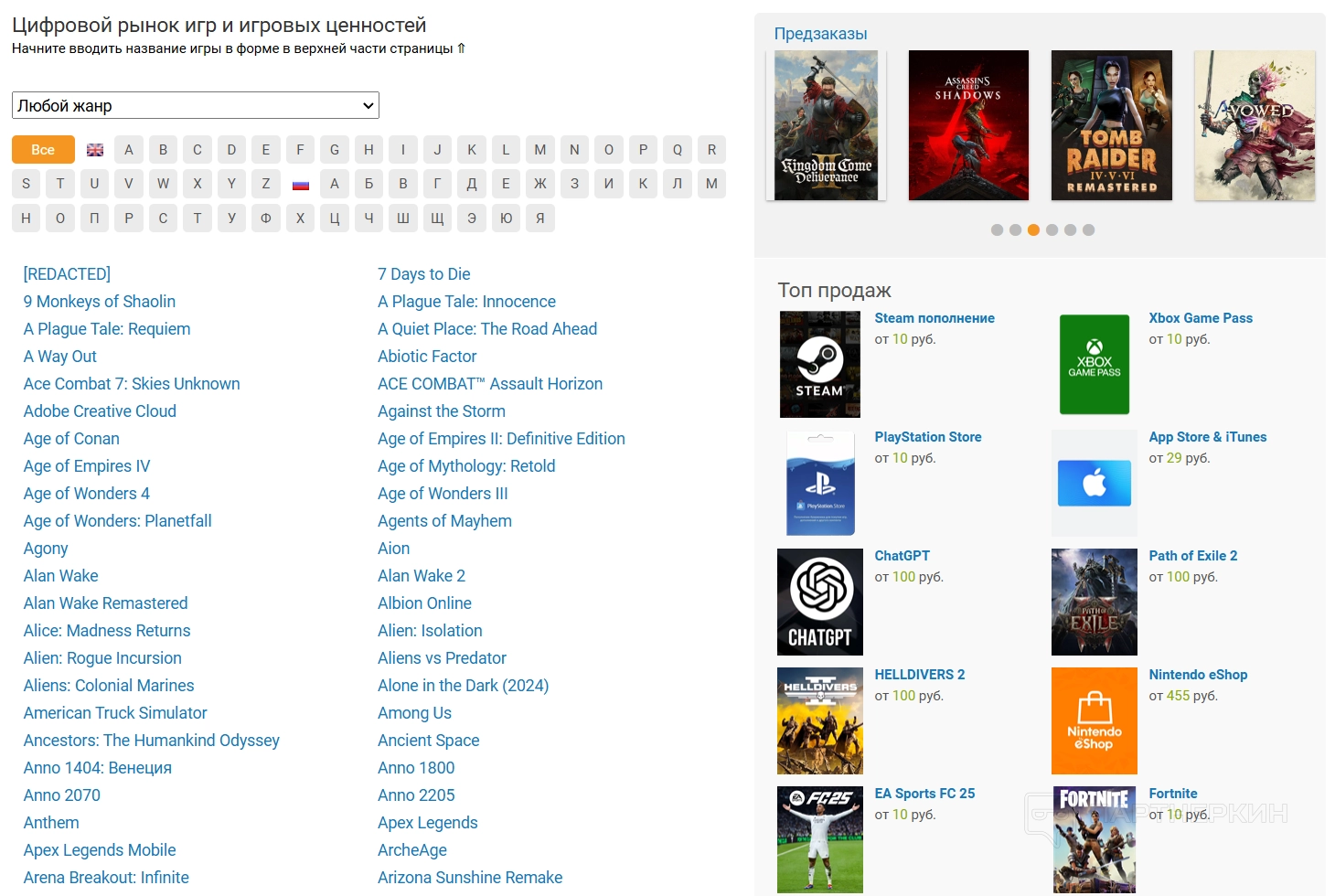Viewport: 1335px width, 896px height.
Task: Open the Nintendo eShop orange logo image
Action: (1095, 720)
